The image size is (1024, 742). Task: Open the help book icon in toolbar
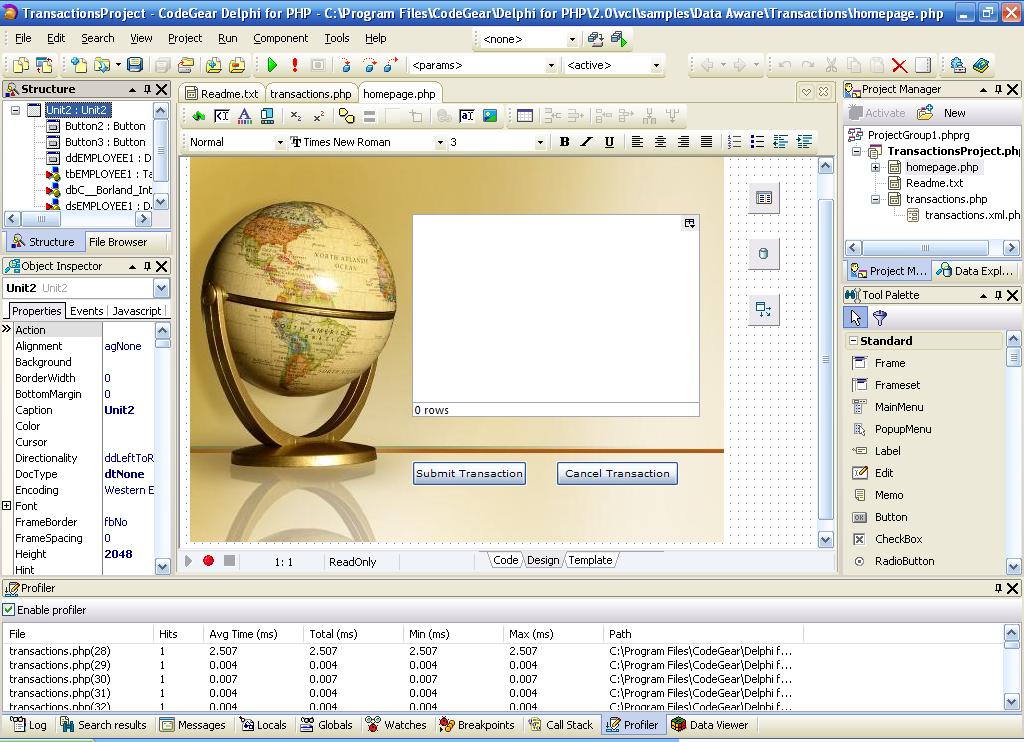(980, 65)
